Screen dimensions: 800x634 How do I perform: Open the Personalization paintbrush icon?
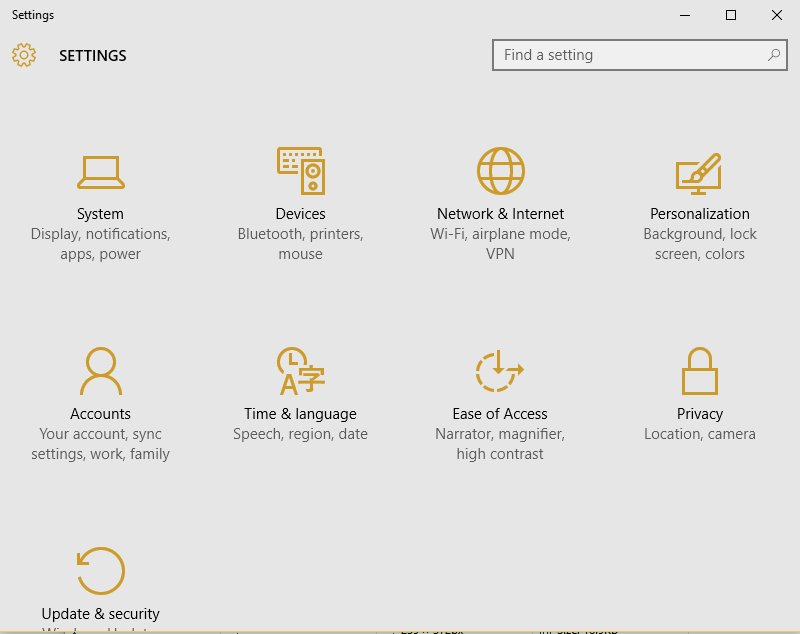699,173
